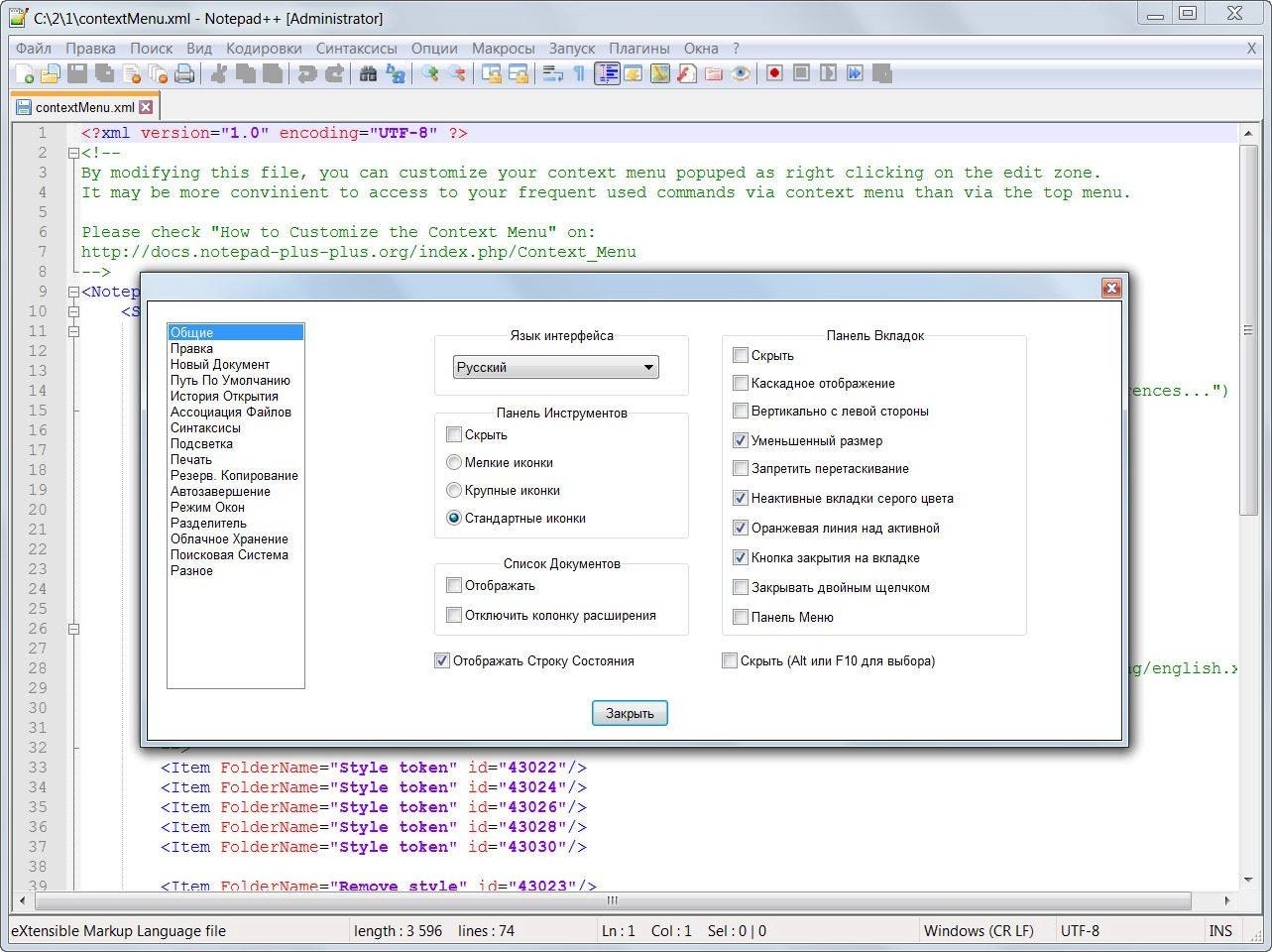The image size is (1272, 952).
Task: Click UTF-8 encoding in status bar
Action: pyautogui.click(x=1080, y=930)
